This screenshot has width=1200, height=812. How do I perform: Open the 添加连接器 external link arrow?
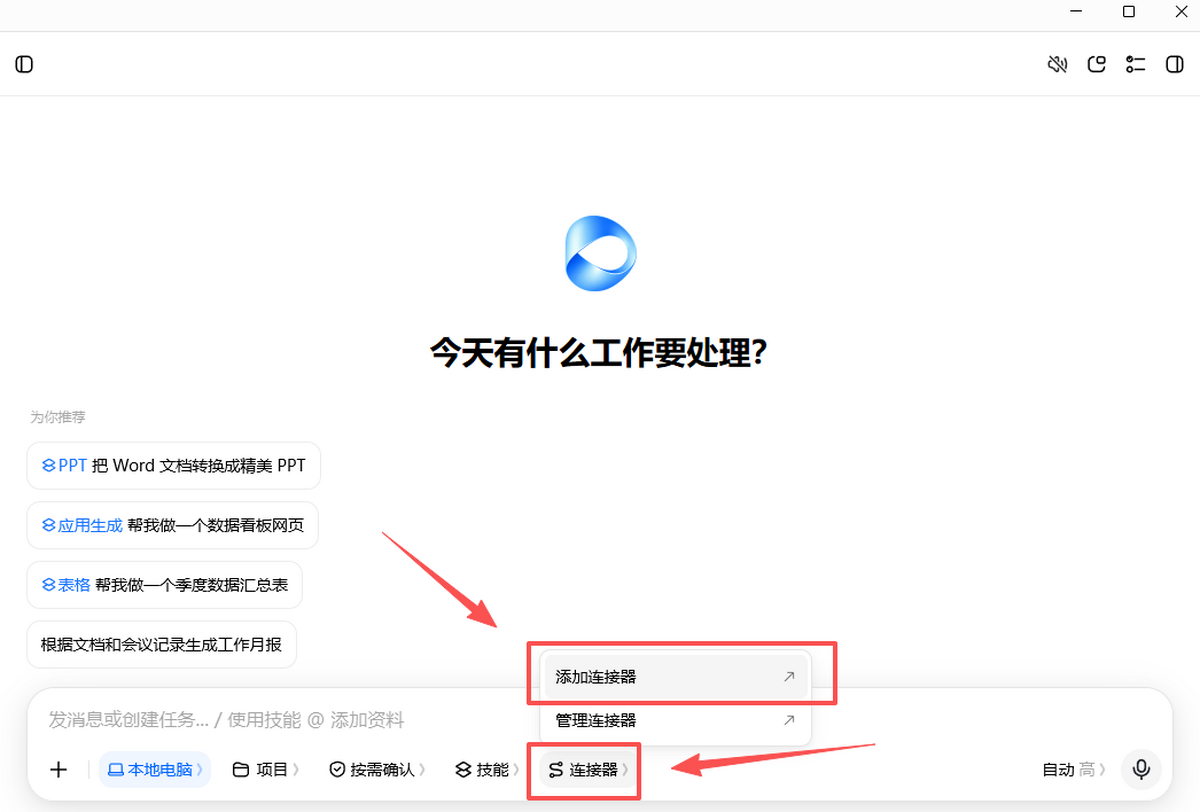(788, 677)
